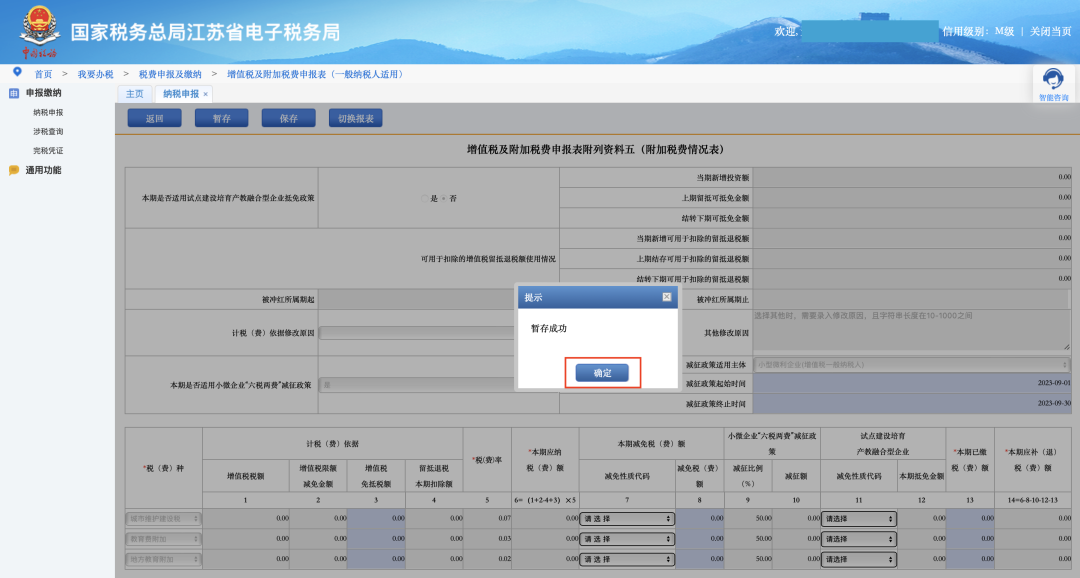Open the 减免政策适用主体 dropdown
Screen dimensions: 1080x578
[x=910, y=365]
